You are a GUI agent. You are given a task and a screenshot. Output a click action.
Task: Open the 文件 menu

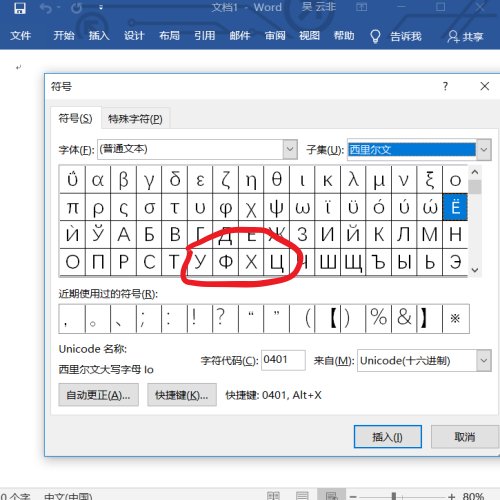coord(20,36)
